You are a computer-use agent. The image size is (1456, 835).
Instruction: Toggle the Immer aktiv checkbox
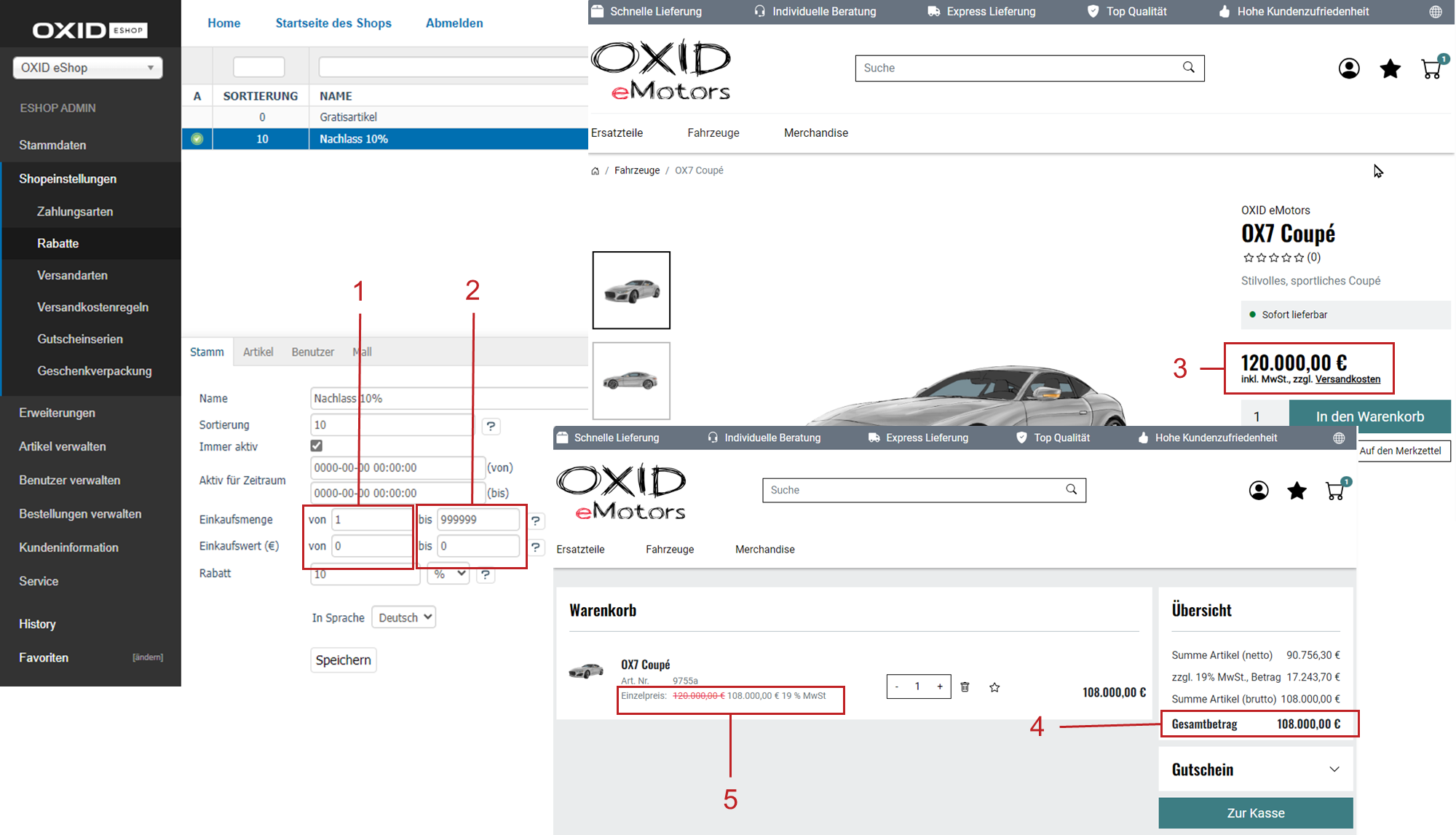[316, 446]
